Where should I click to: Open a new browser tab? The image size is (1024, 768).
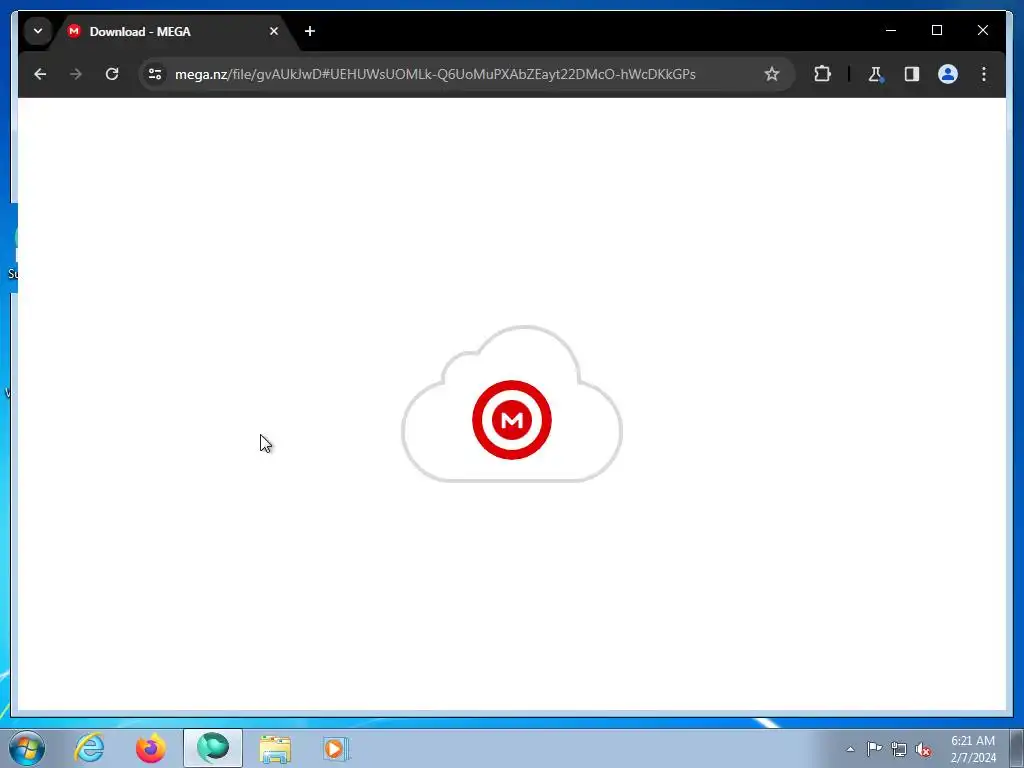310,31
